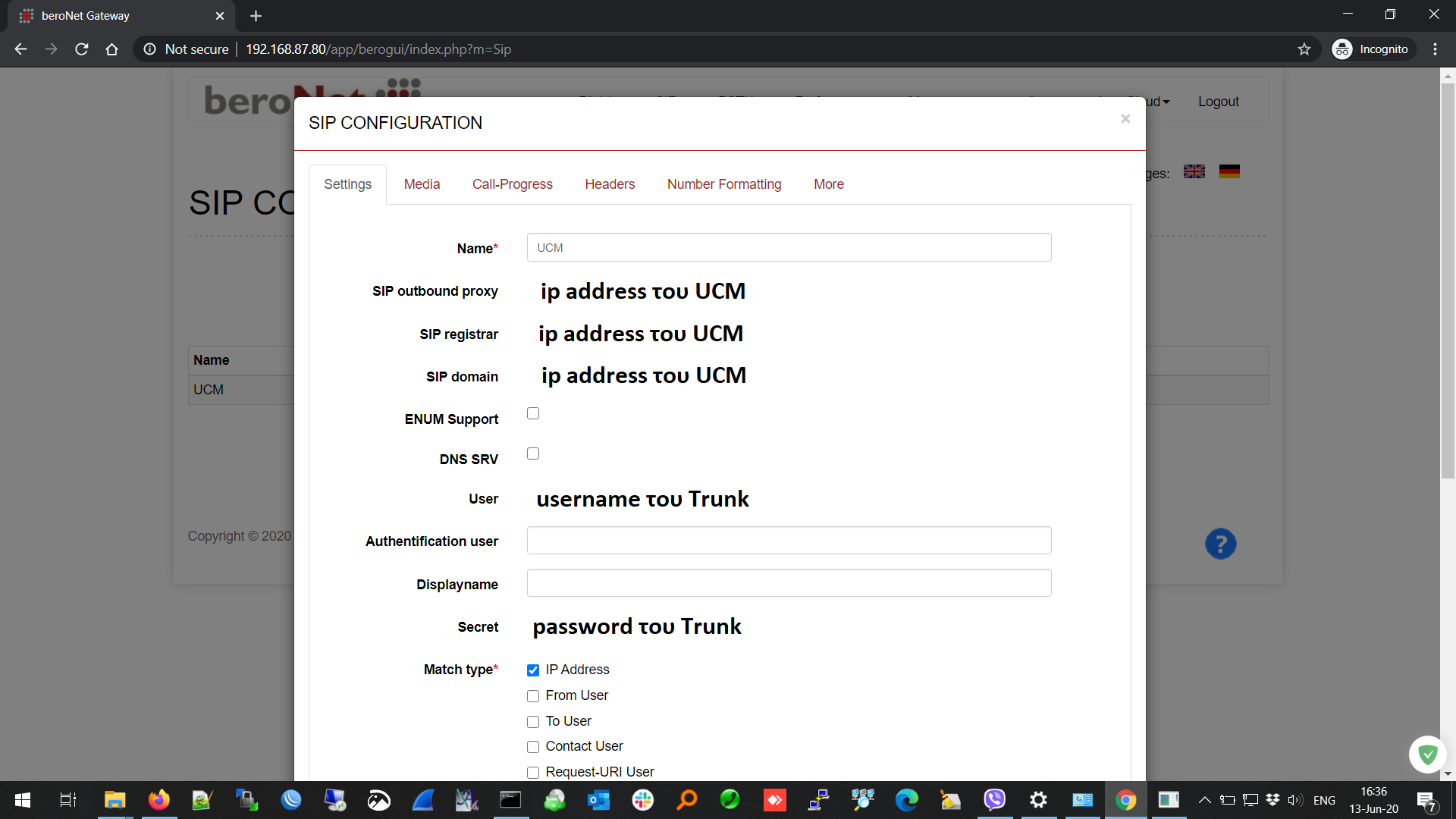1456x819 pixels.
Task: Click the Displayname input field
Action: tap(789, 583)
